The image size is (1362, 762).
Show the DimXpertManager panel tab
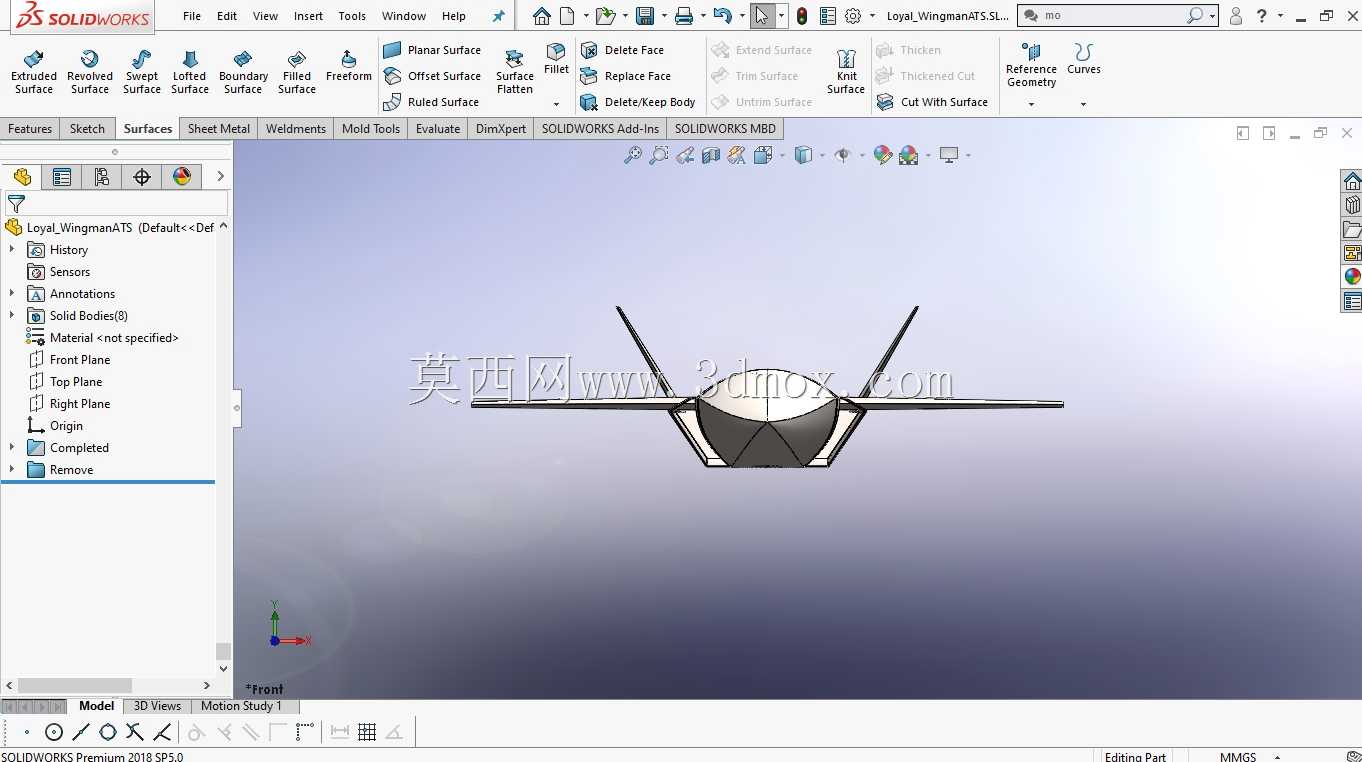point(142,177)
